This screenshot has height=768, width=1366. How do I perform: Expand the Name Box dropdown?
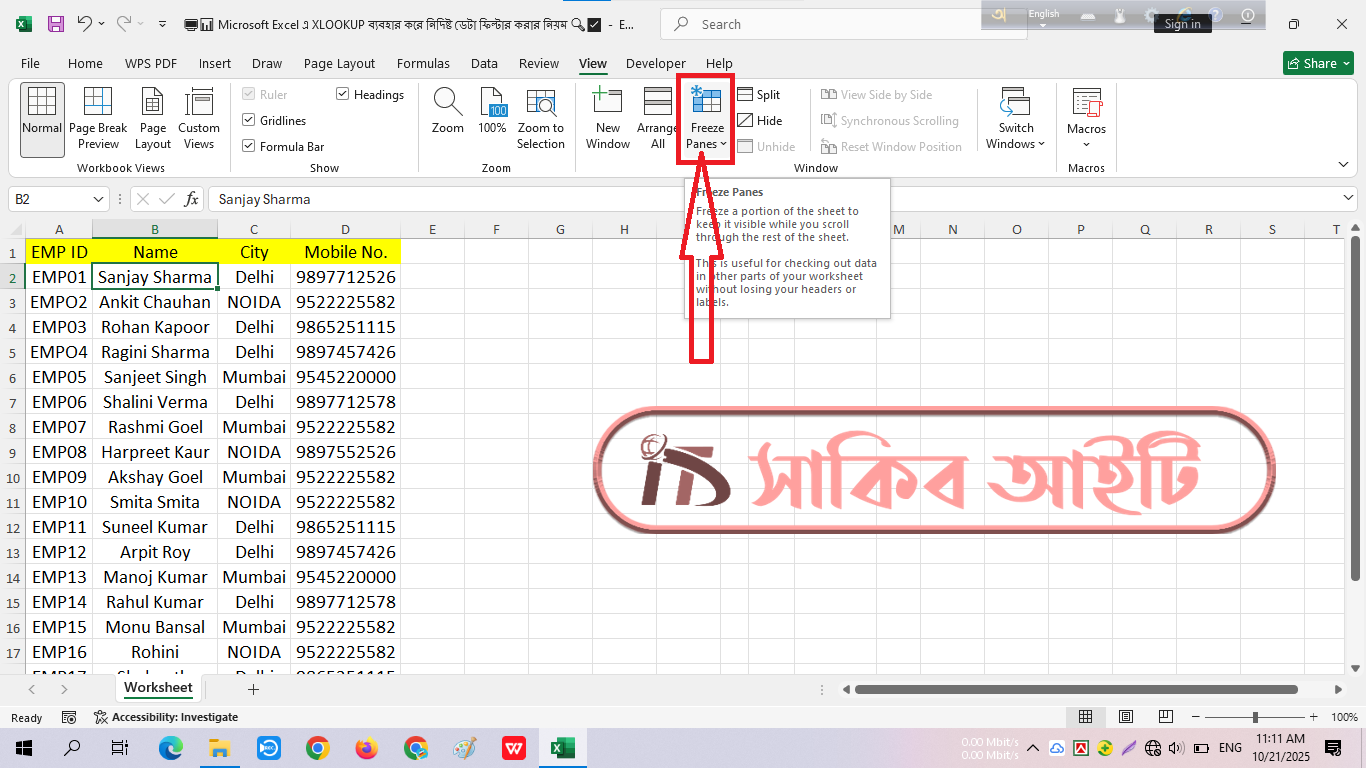(x=98, y=199)
